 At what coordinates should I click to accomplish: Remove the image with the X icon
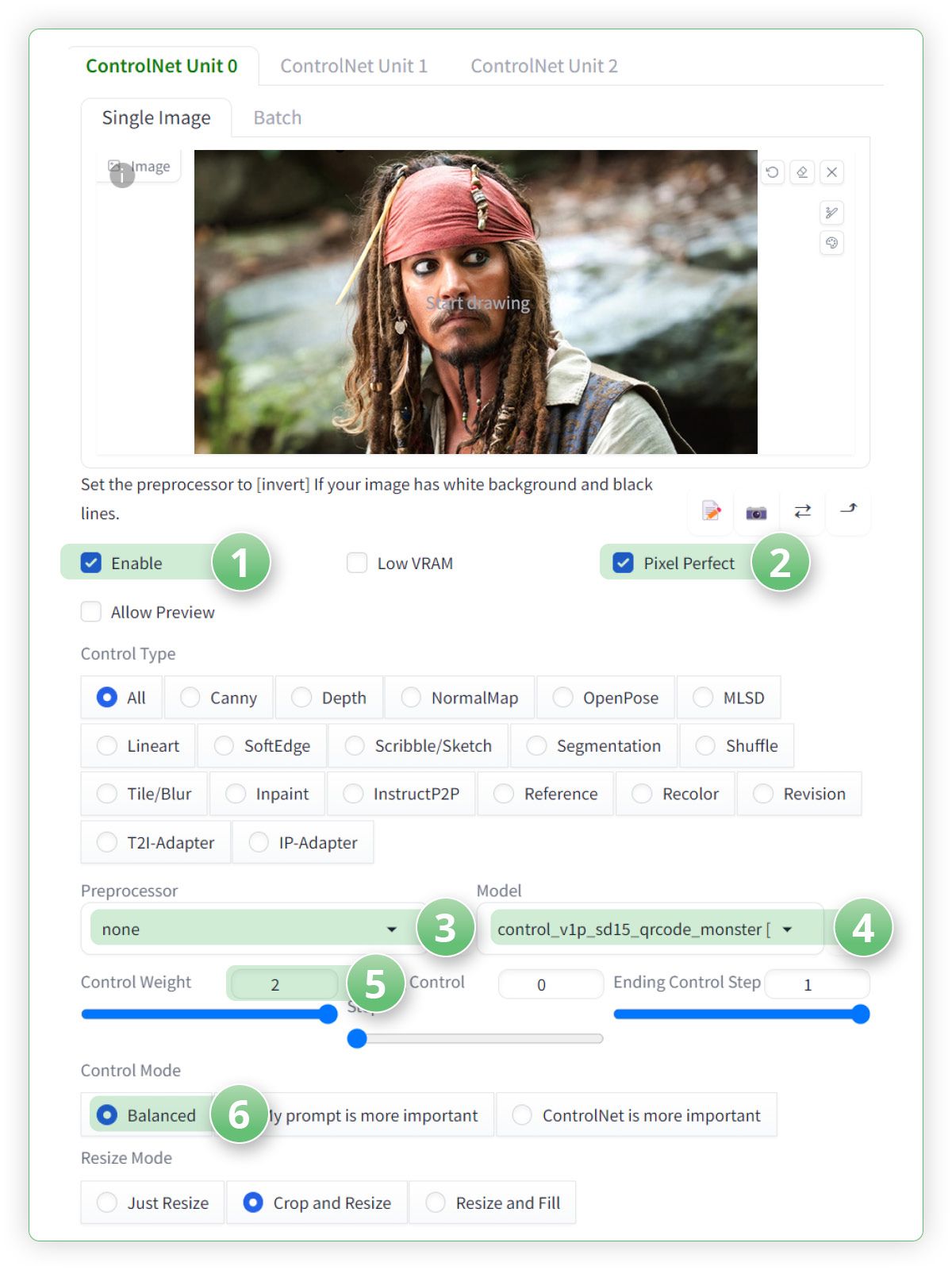pyautogui.click(x=831, y=172)
